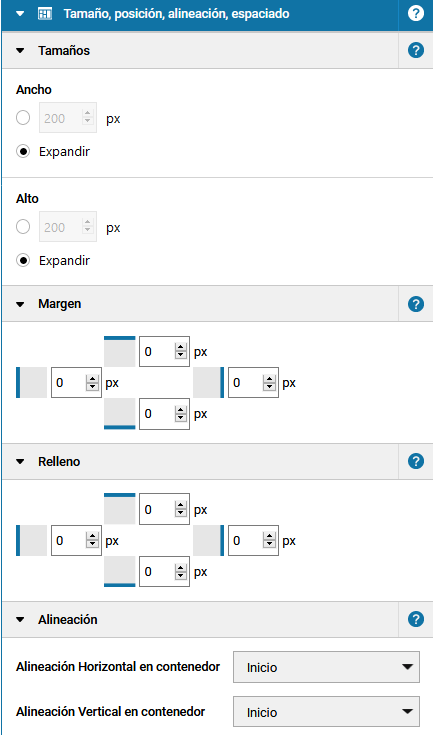Collapse the Tamaños section header
This screenshot has width=434, height=735.
(20, 51)
